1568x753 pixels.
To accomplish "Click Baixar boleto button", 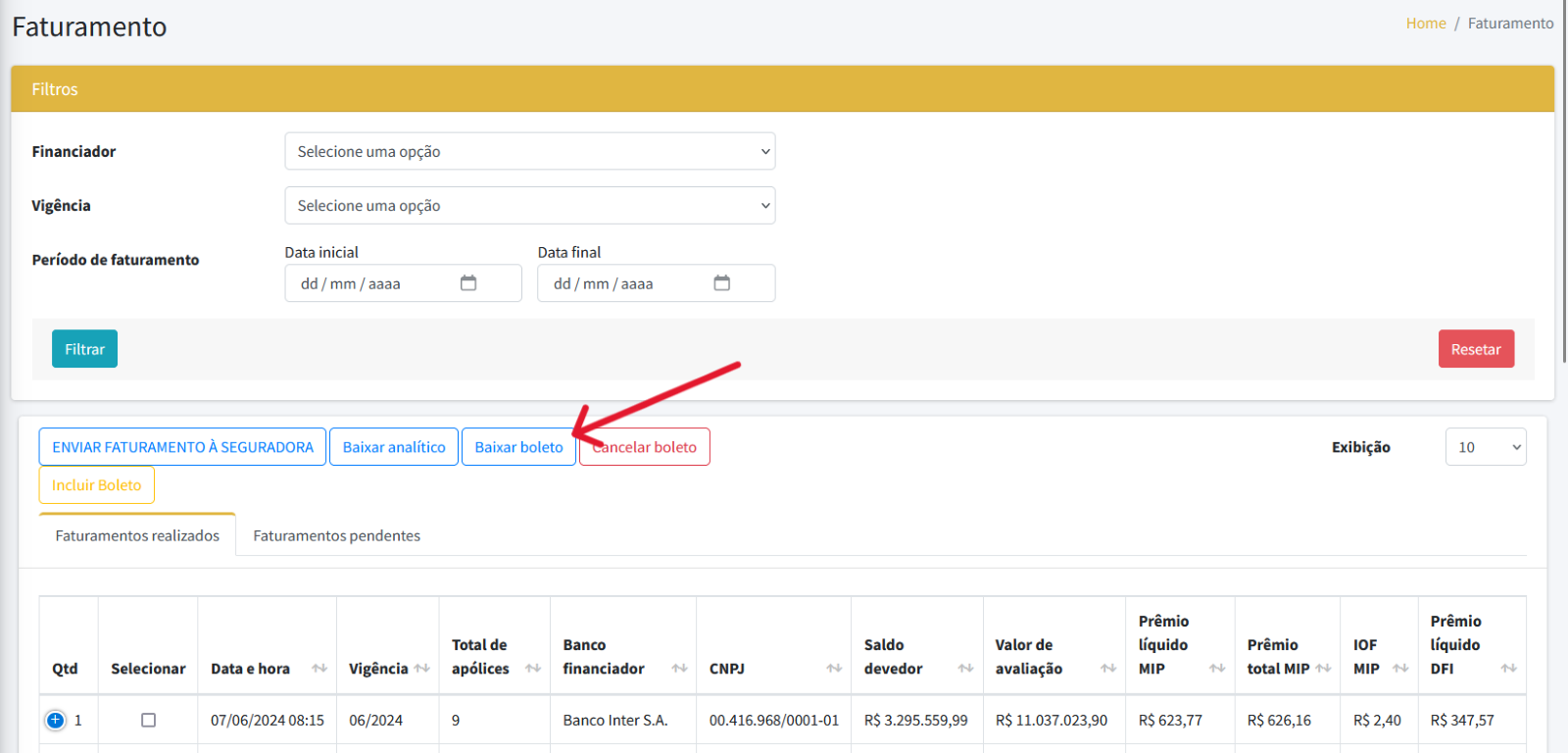I will click(x=518, y=447).
